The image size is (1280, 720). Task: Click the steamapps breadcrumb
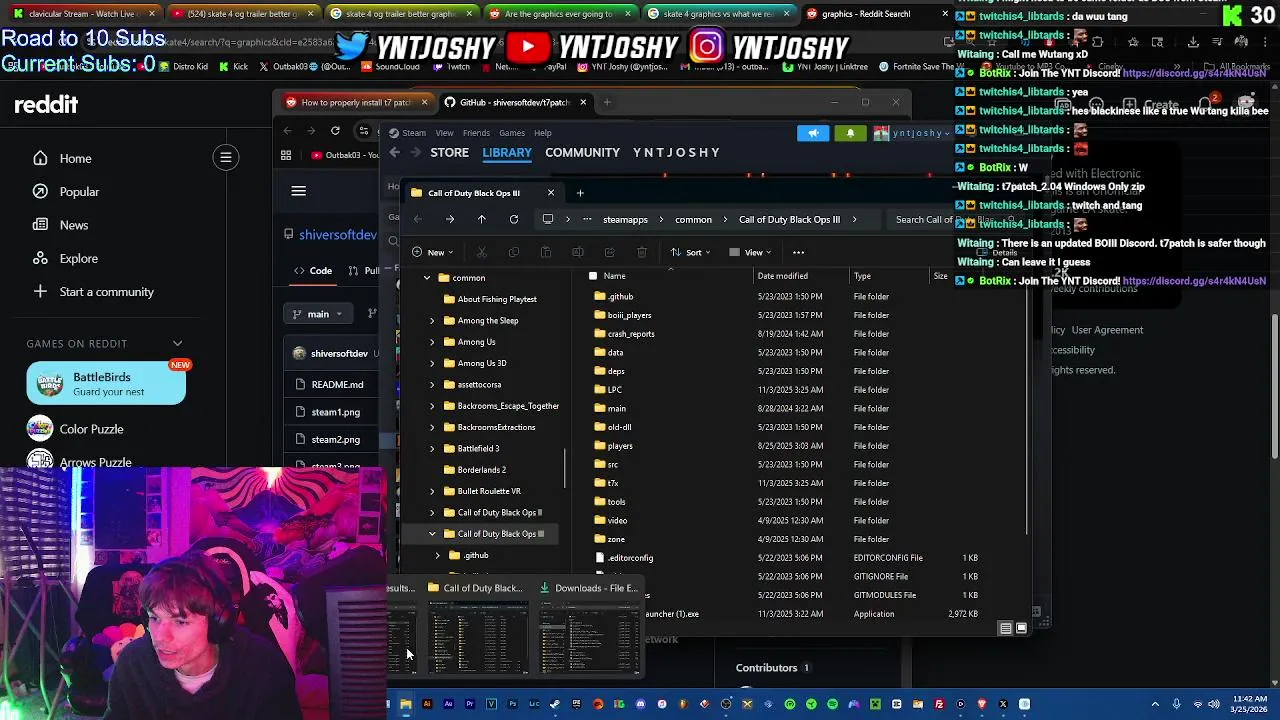pyautogui.click(x=625, y=220)
